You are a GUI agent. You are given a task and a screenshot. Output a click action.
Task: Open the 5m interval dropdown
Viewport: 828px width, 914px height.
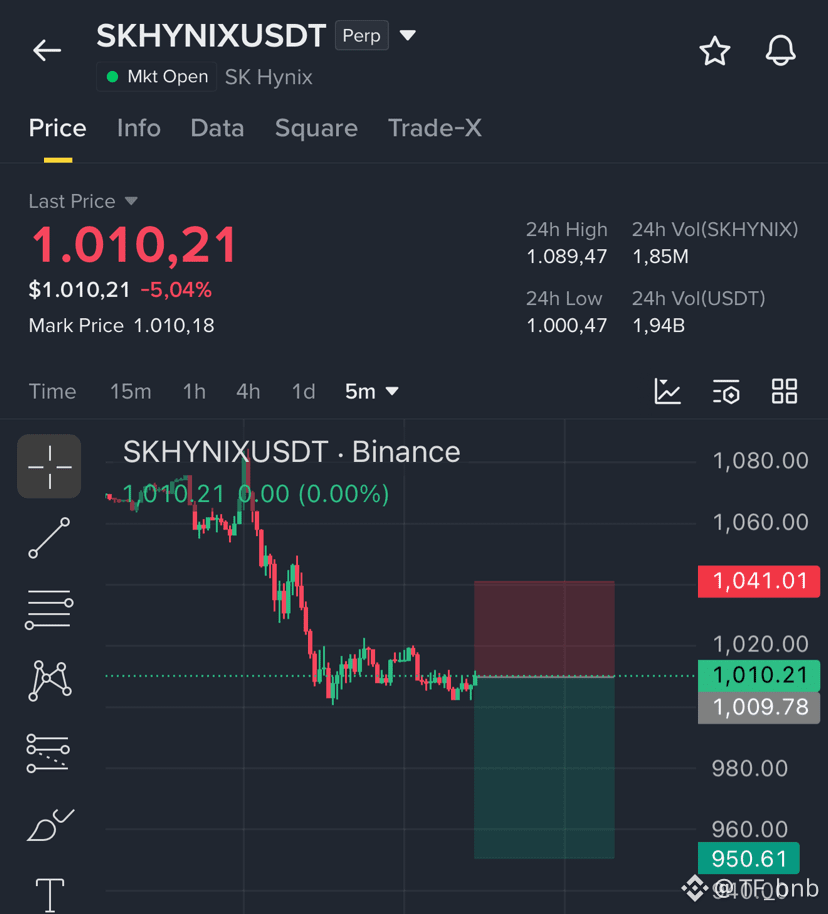pyautogui.click(x=371, y=391)
